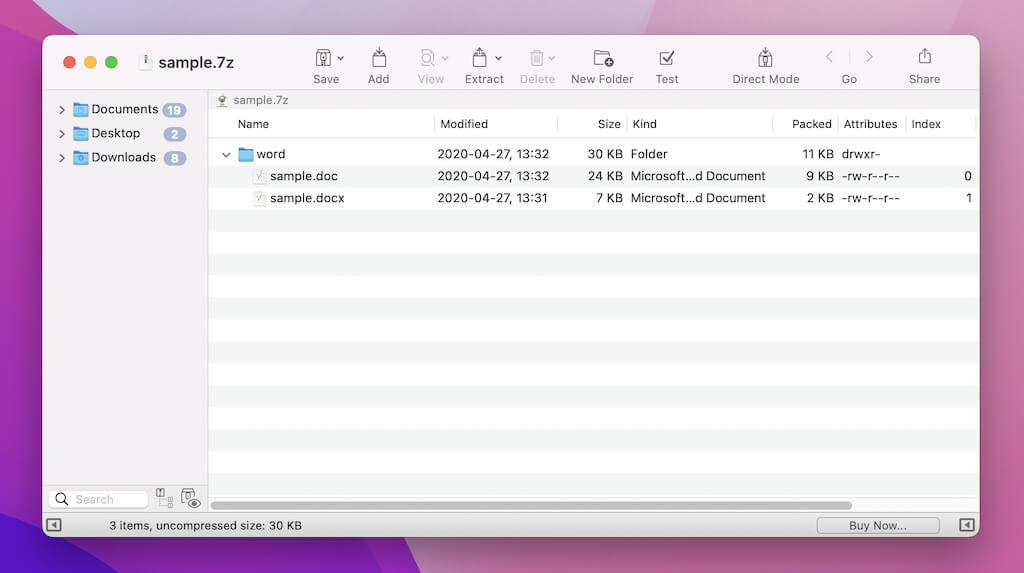
Task: Expand the Documents sidebar folder
Action: tap(62, 110)
